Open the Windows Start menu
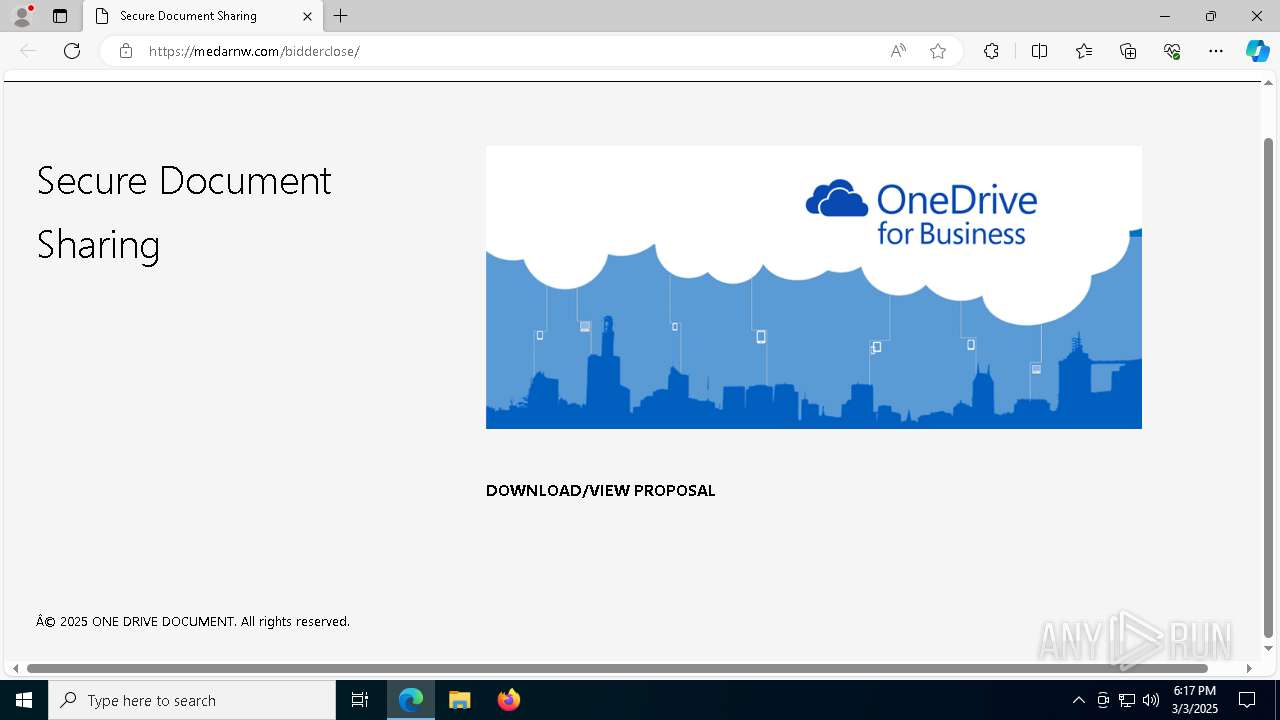1280x720 pixels. pyautogui.click(x=24, y=700)
